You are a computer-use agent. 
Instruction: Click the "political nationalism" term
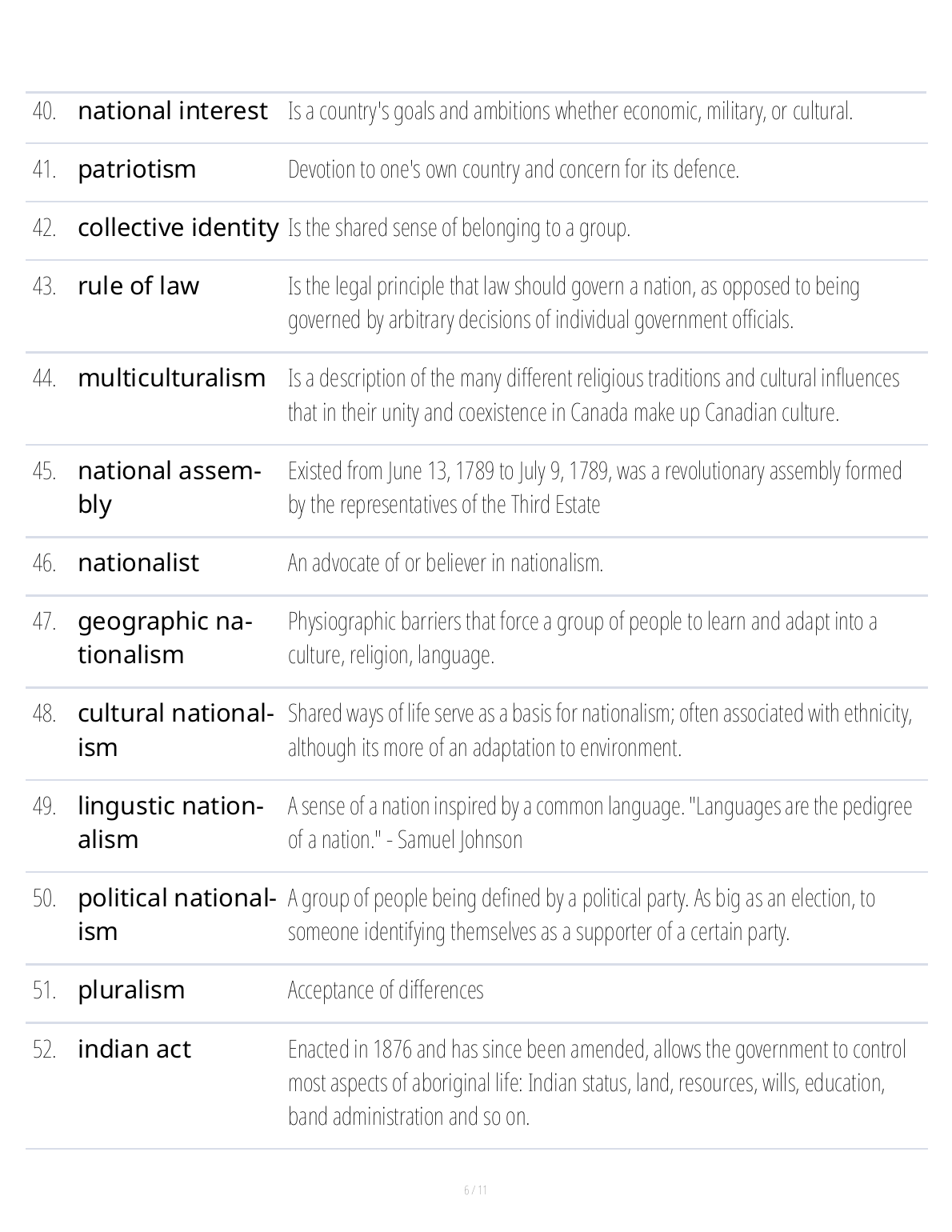coord(176,914)
